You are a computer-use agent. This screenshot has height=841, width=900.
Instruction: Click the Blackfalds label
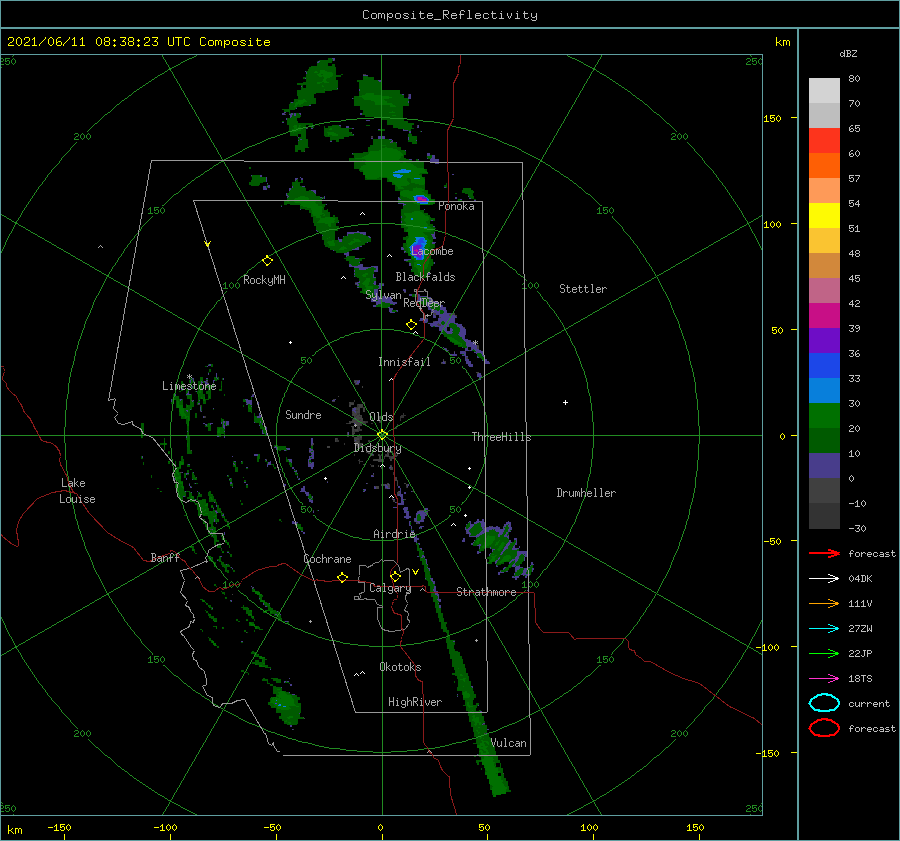425,277
